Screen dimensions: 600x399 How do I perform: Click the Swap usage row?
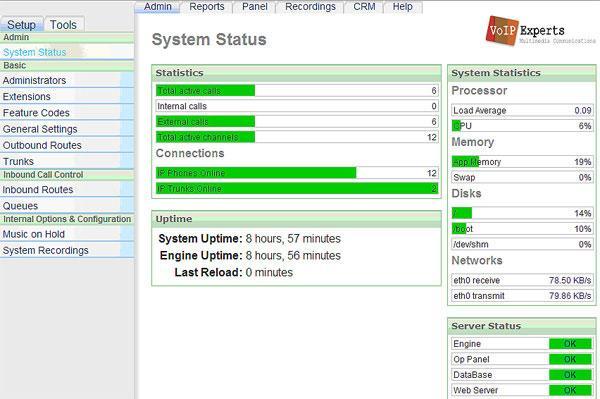522,178
